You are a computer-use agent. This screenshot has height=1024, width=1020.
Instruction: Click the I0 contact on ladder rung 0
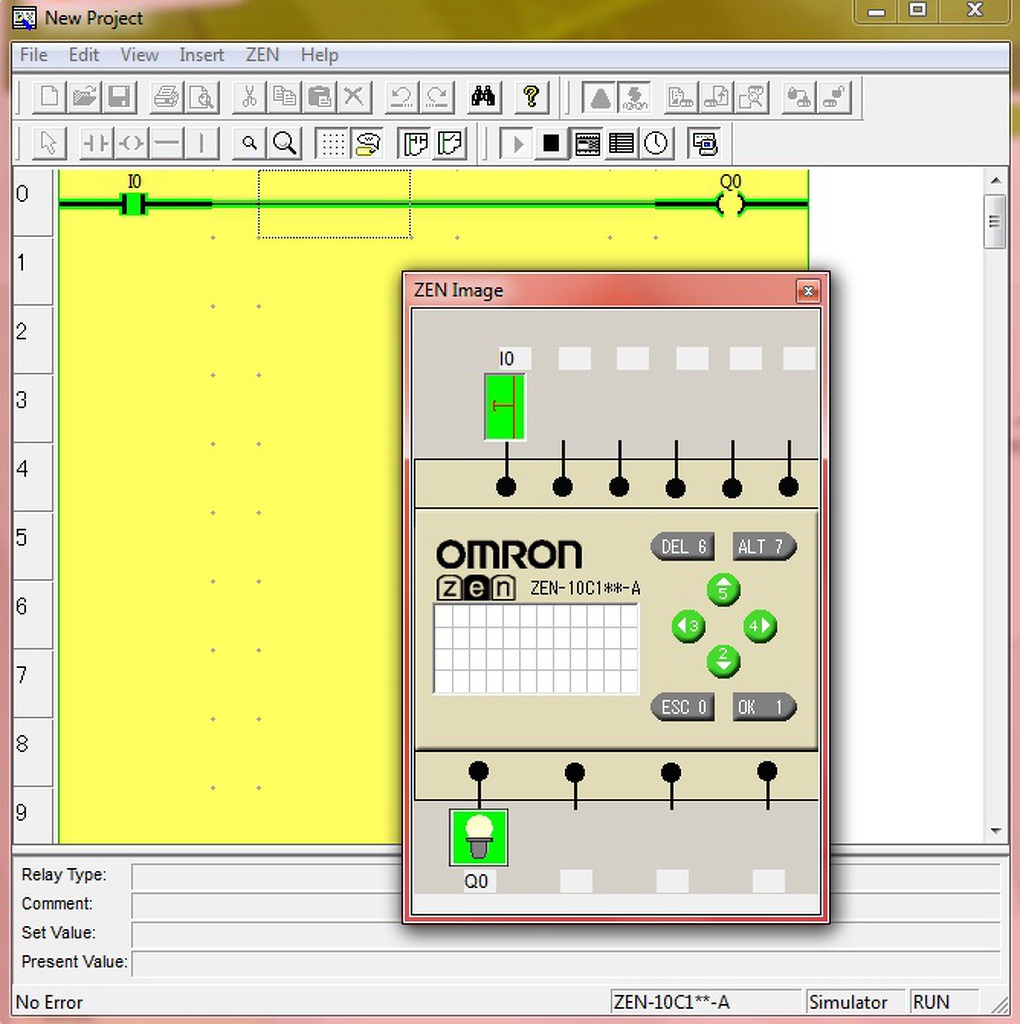point(134,204)
